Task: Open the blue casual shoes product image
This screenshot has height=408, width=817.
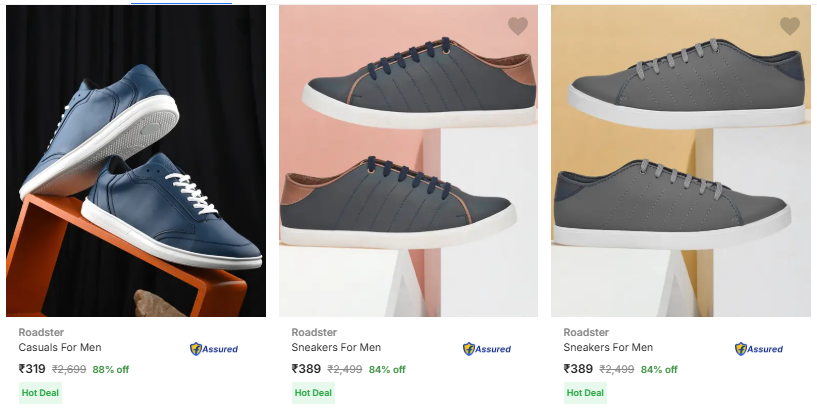Action: click(x=136, y=160)
